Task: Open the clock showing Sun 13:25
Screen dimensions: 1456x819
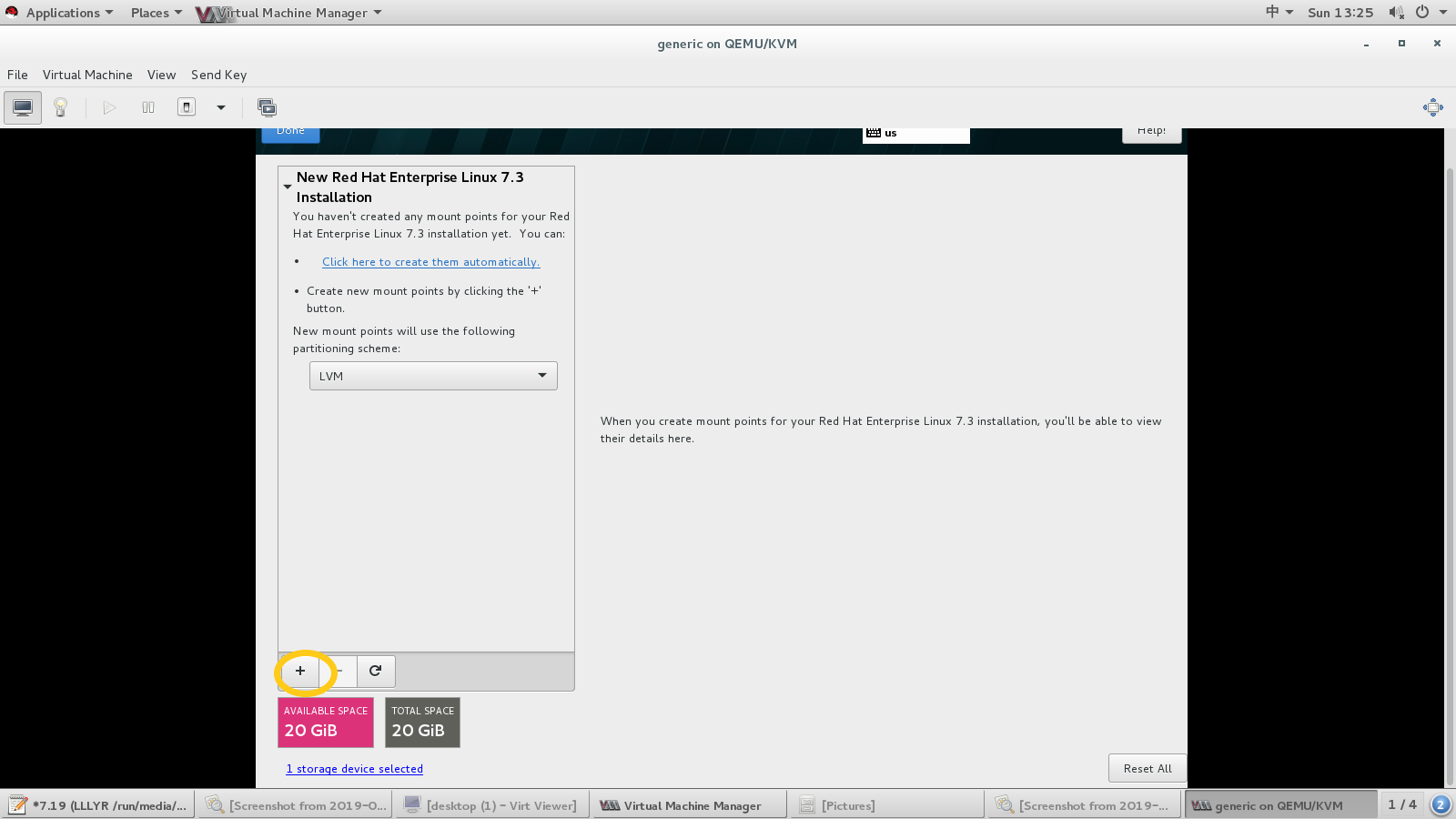Action: (x=1340, y=13)
